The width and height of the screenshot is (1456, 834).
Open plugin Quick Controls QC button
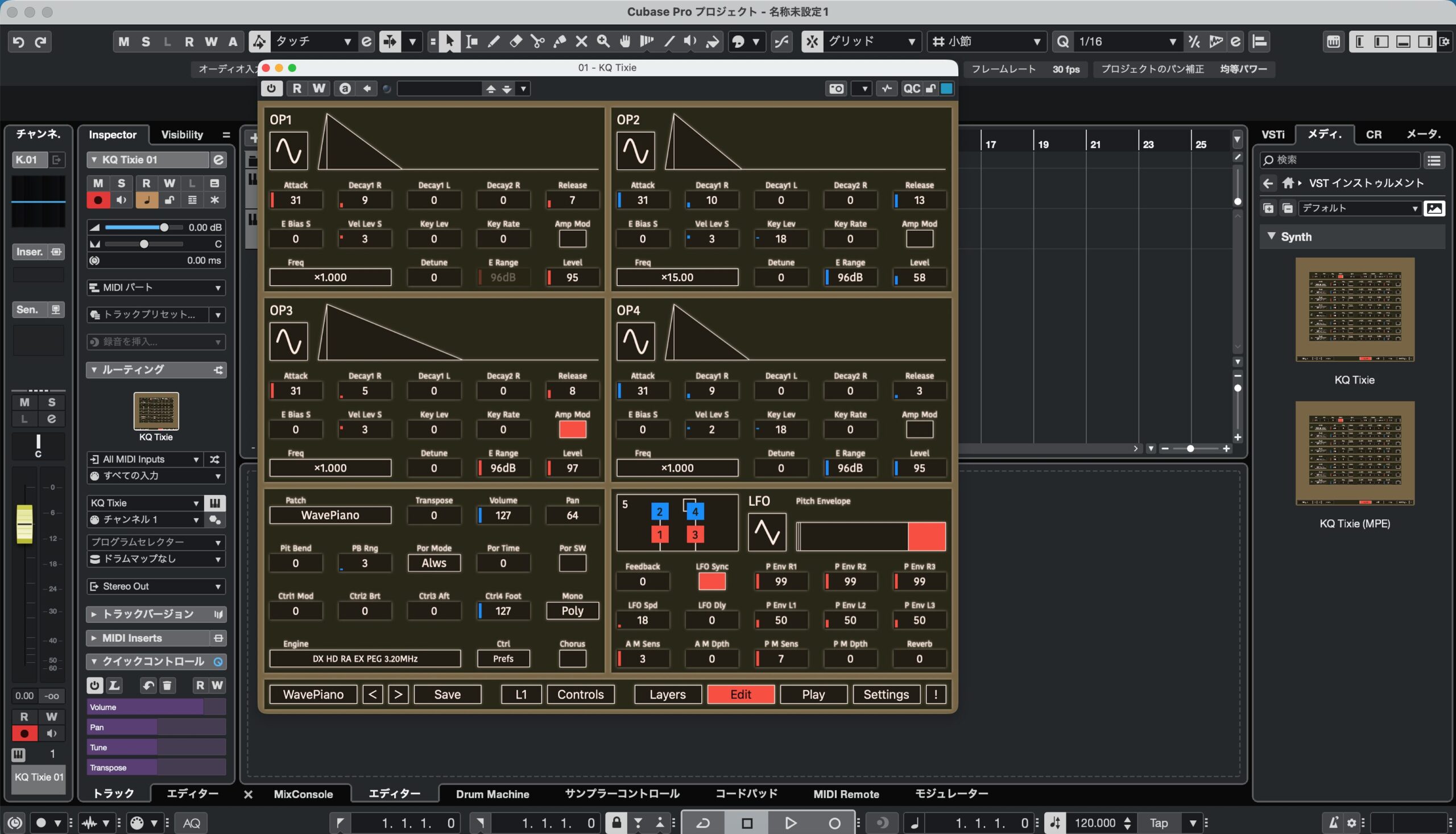pyautogui.click(x=911, y=88)
